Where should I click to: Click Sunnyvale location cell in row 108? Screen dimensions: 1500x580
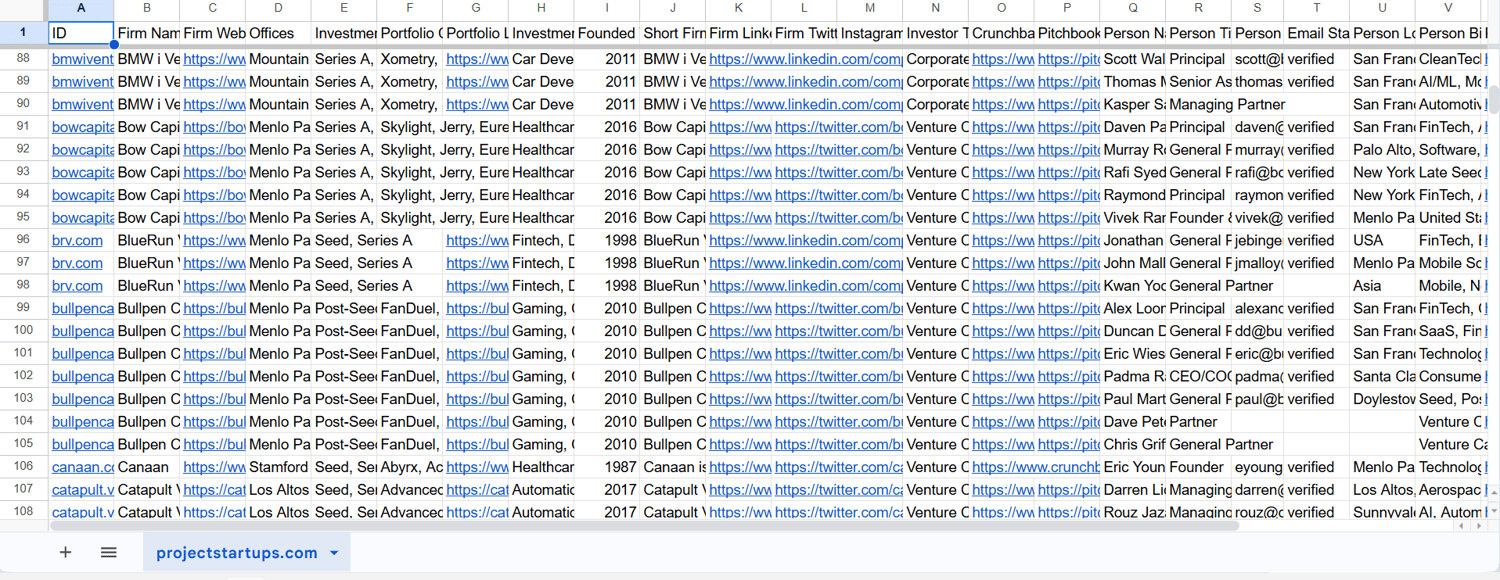[1383, 512]
